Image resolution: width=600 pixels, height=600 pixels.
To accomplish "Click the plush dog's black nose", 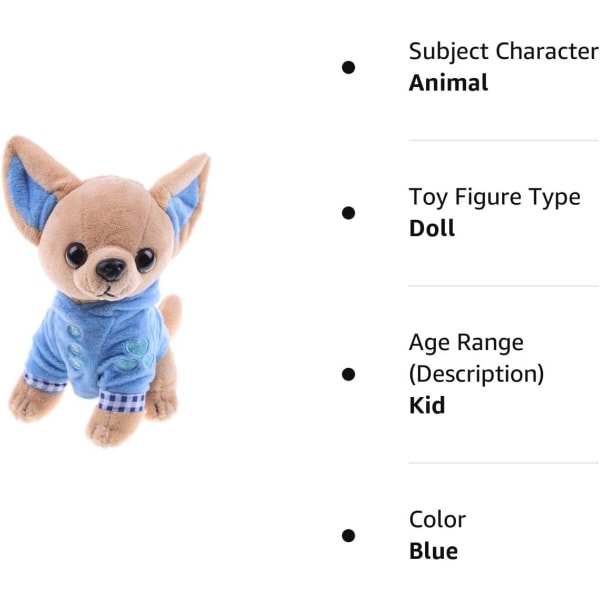I will 111,269.
